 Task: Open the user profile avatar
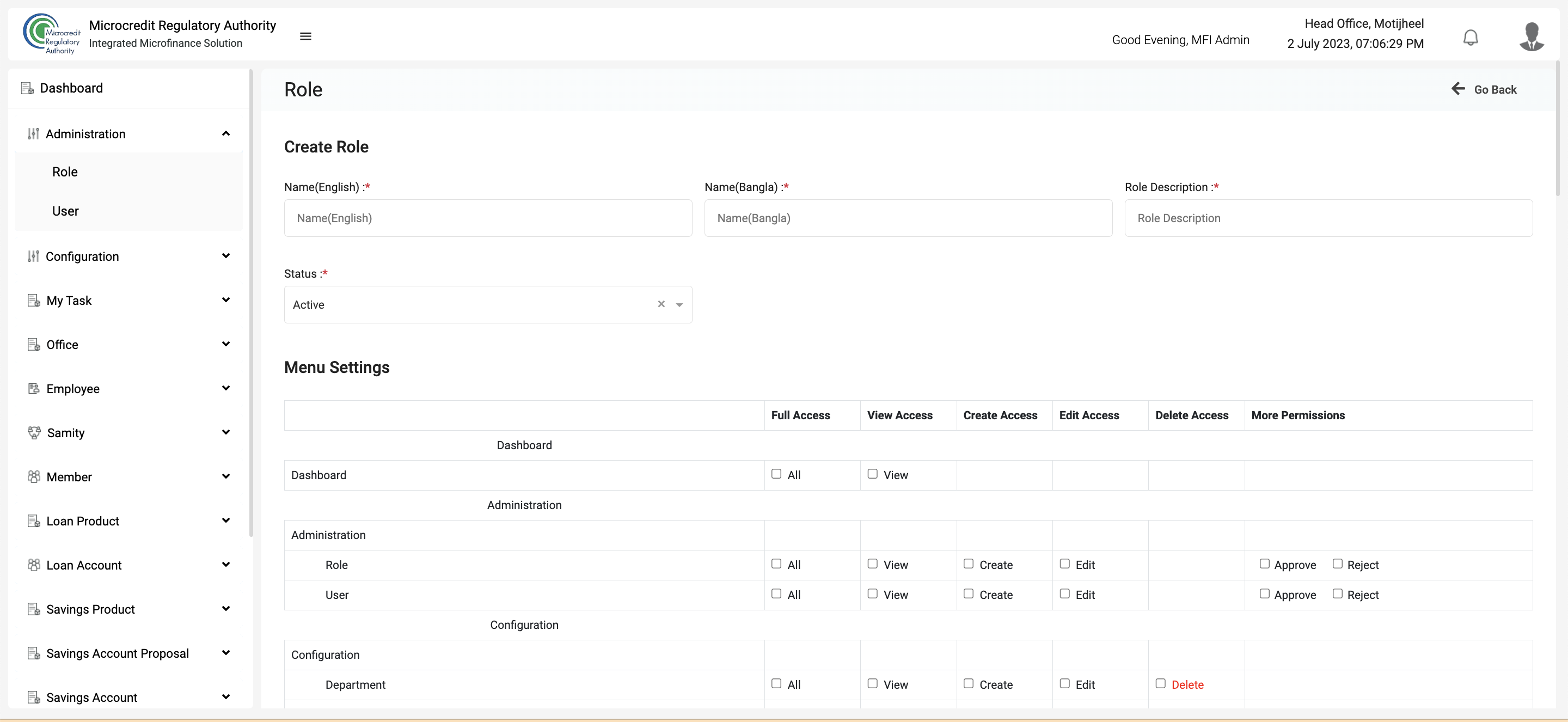coord(1531,36)
